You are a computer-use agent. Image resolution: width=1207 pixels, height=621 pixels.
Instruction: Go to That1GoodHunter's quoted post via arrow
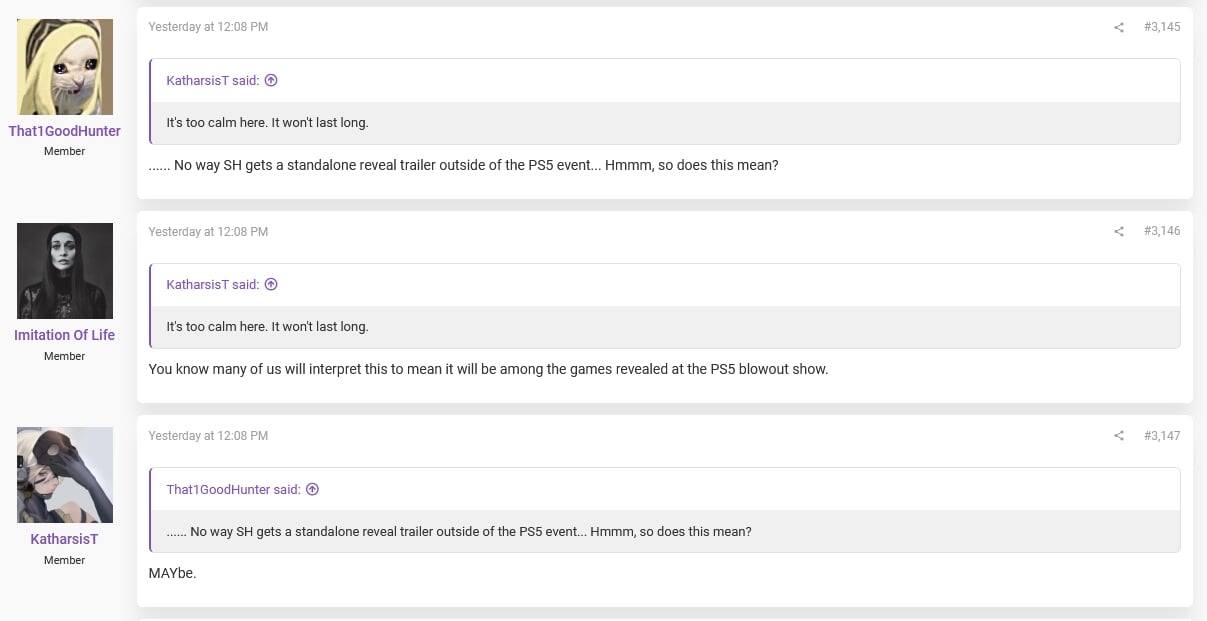[312, 489]
